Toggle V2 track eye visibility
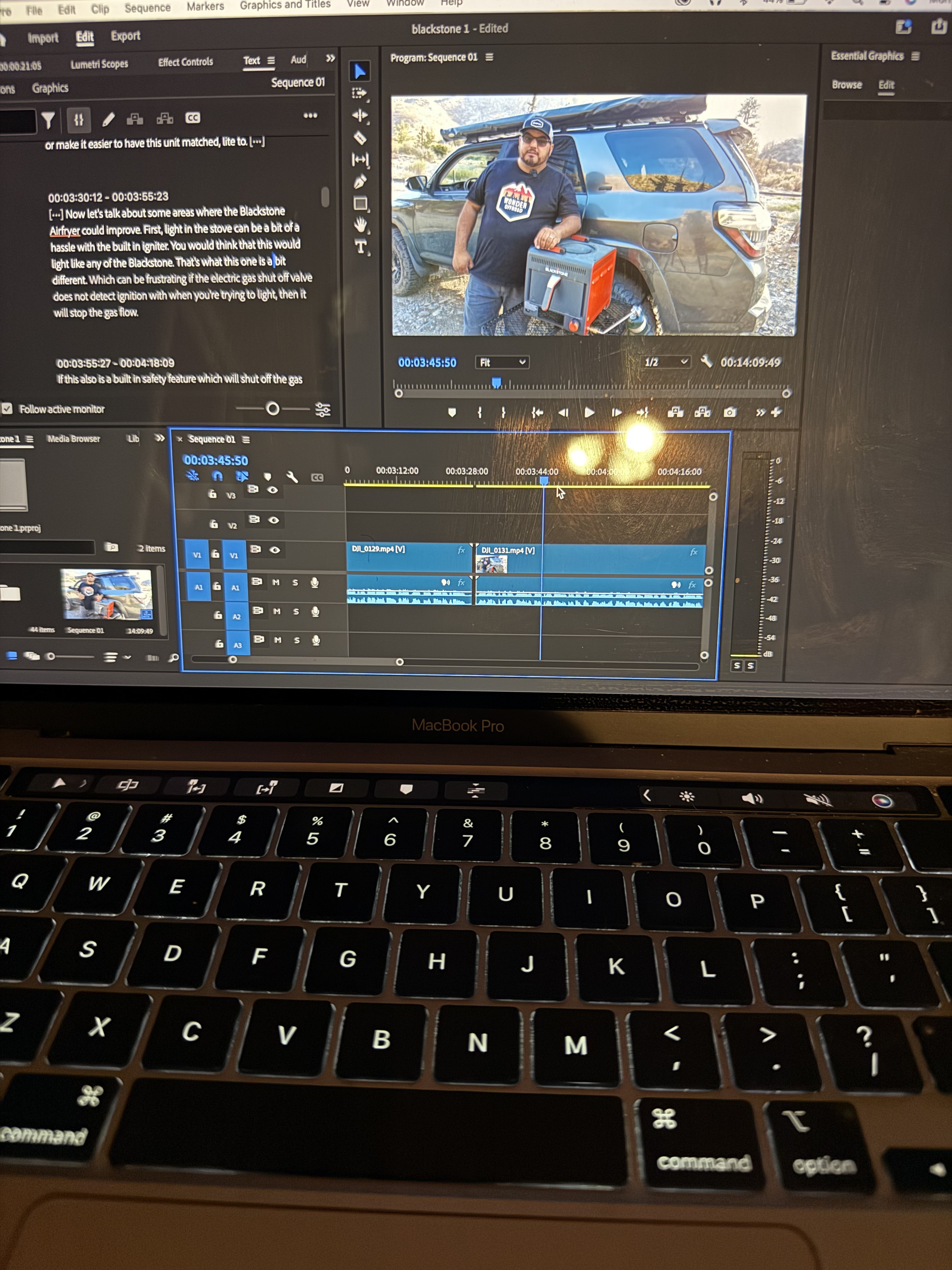Viewport: 952px width, 1270px height. tap(274, 520)
